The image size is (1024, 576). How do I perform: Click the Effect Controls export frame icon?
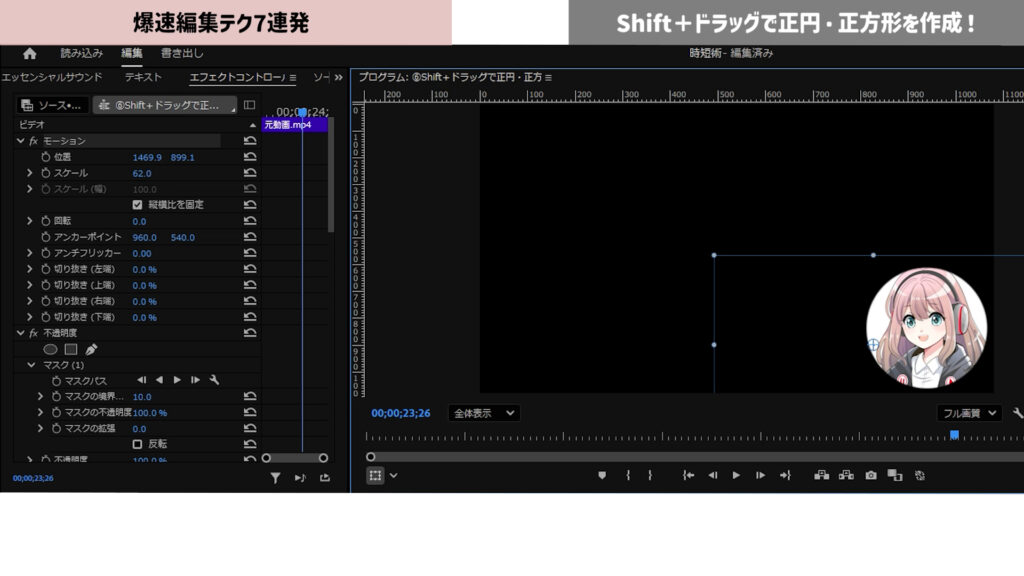pos(325,478)
